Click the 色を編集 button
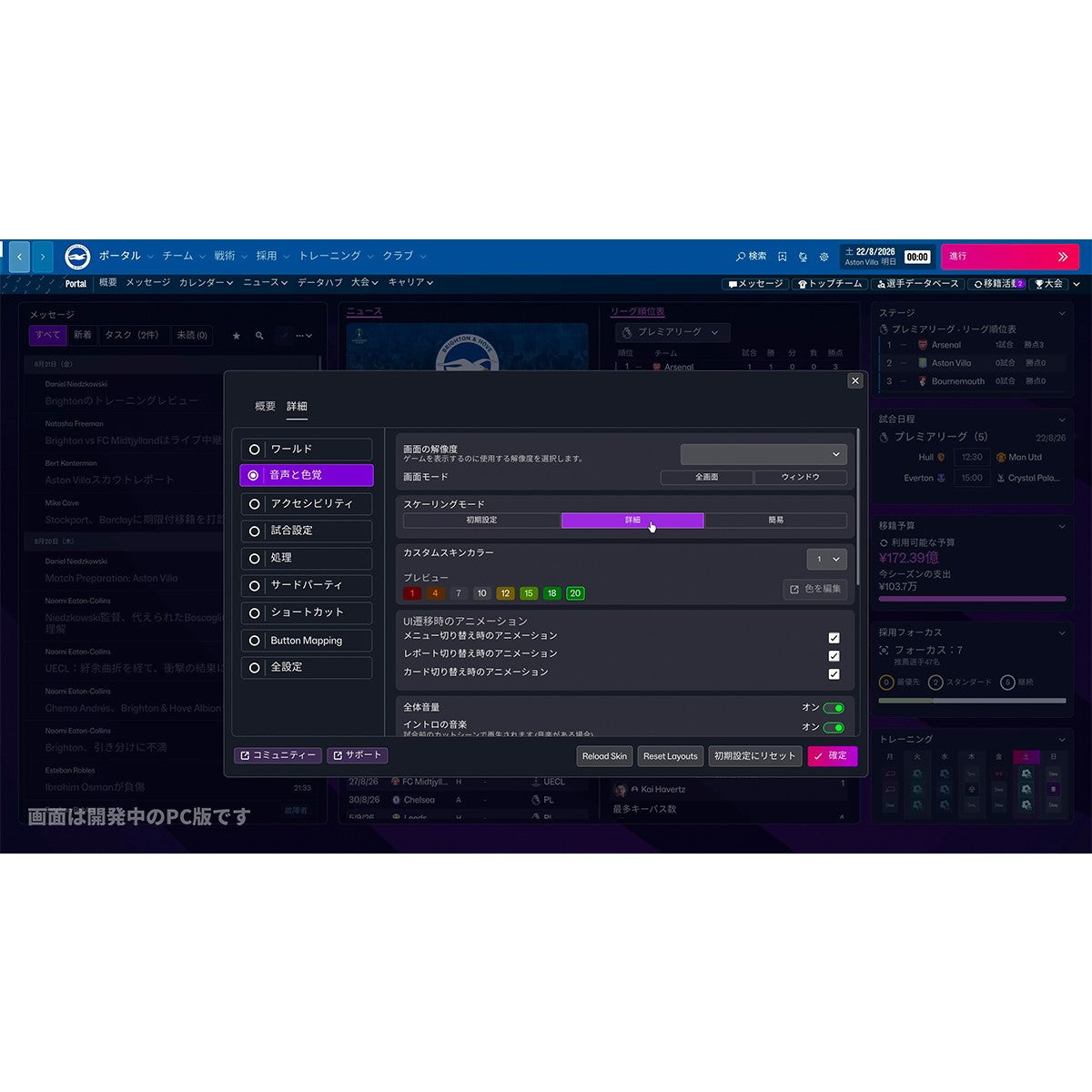Viewport: 1092px width, 1092px height. [x=815, y=590]
